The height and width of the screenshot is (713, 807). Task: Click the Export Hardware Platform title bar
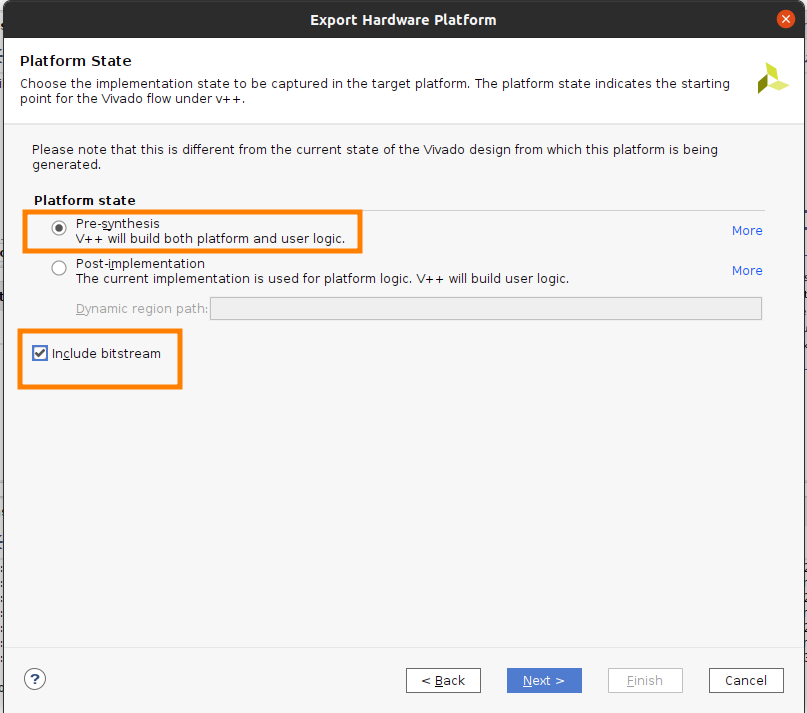click(403, 20)
